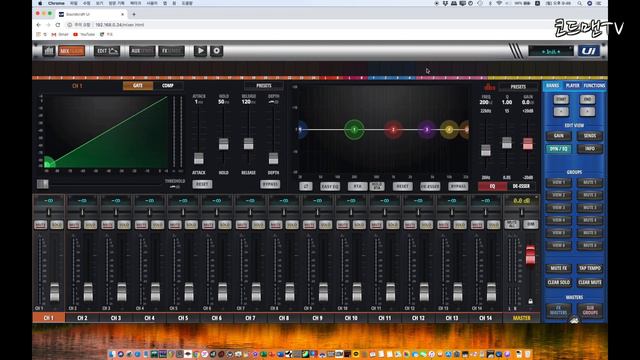The image size is (640, 360).
Task: Select the orange low-pass EQ node at the right edge
Action: tap(465, 129)
